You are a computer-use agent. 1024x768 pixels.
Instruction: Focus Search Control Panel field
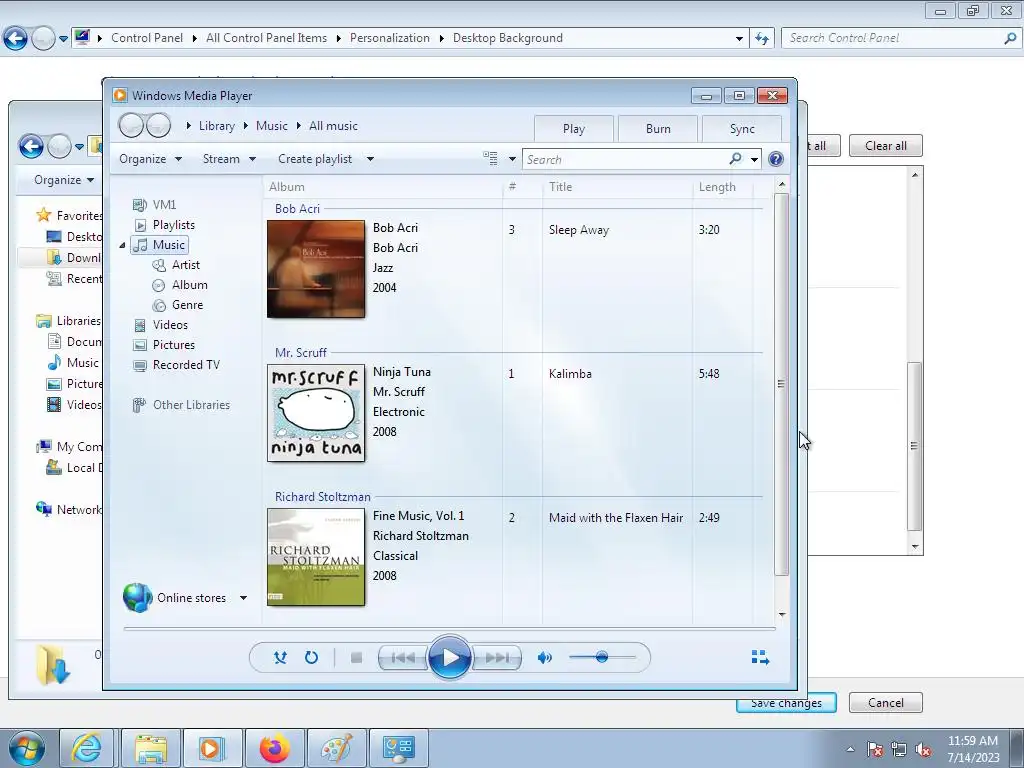click(x=893, y=38)
